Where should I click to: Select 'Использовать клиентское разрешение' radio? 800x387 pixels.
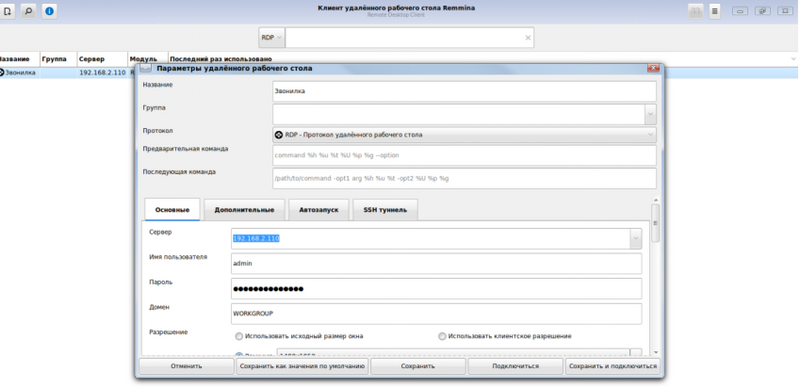[442, 337]
